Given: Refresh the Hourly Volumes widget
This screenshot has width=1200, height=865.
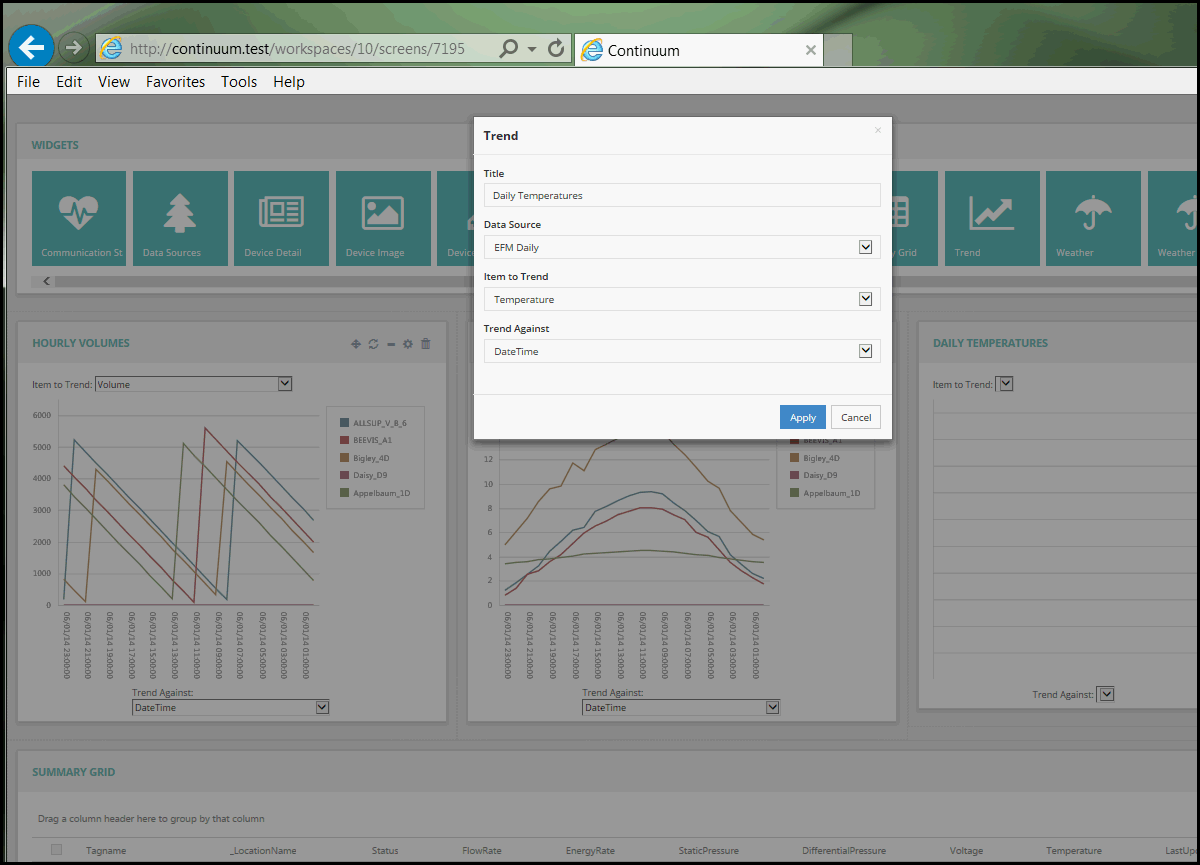Looking at the screenshot, I should click(x=373, y=344).
